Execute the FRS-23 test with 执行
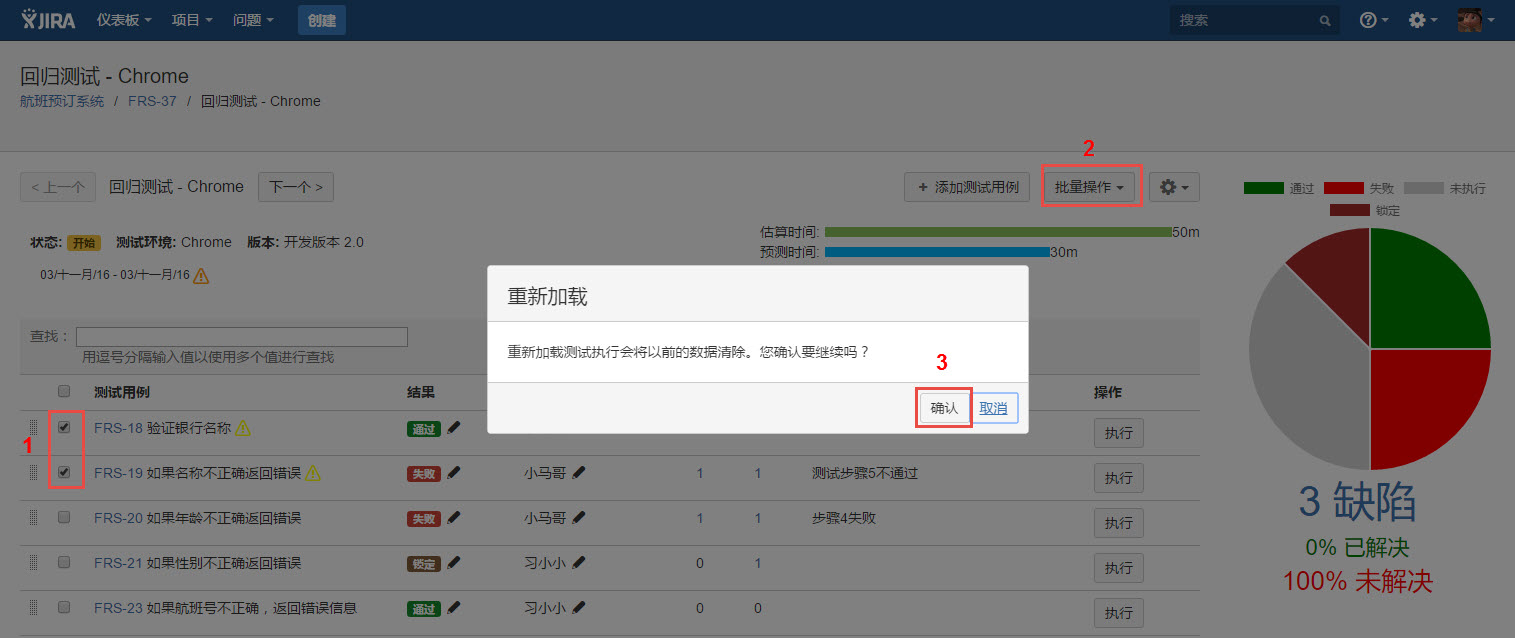This screenshot has height=638, width=1515. tap(1118, 612)
